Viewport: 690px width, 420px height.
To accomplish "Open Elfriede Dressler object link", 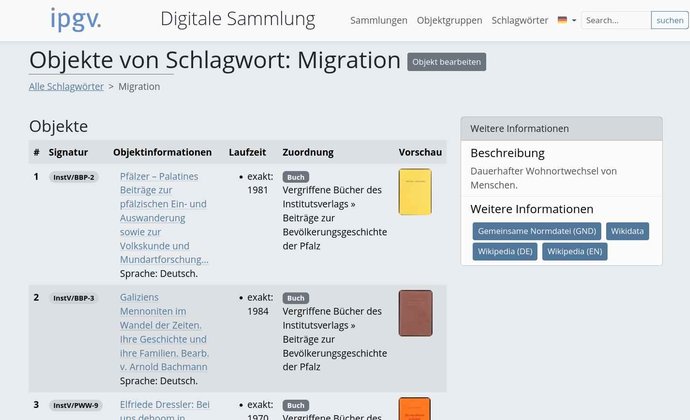I will click(x=163, y=405).
